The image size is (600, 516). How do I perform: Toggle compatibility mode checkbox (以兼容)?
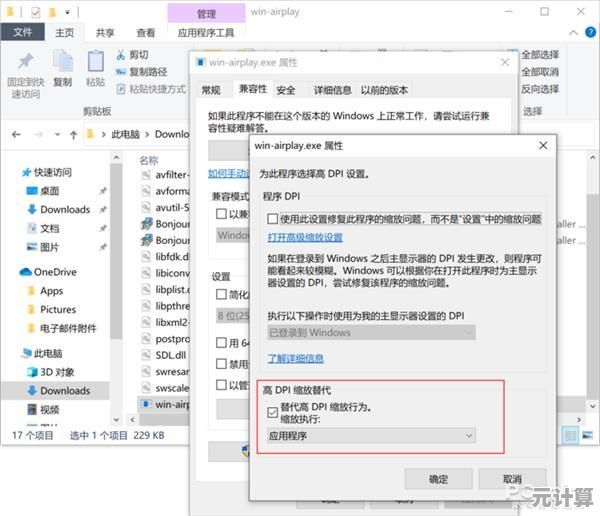(x=221, y=213)
